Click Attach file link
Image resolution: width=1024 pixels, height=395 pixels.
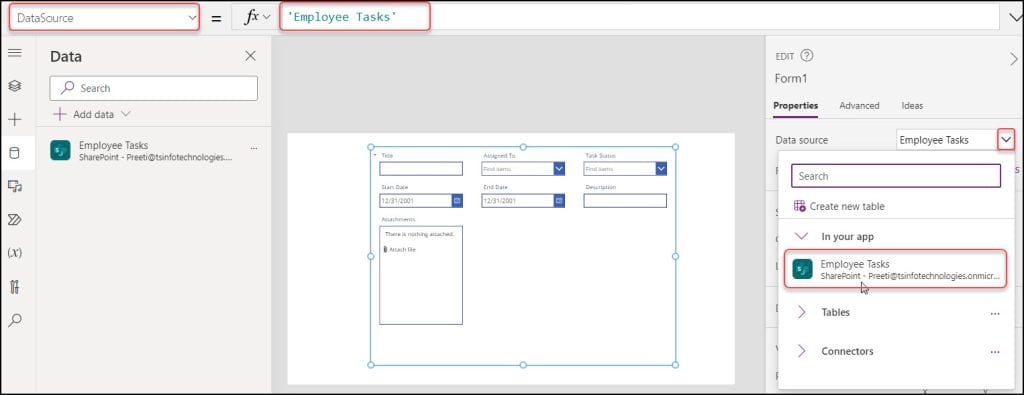click(x=400, y=249)
